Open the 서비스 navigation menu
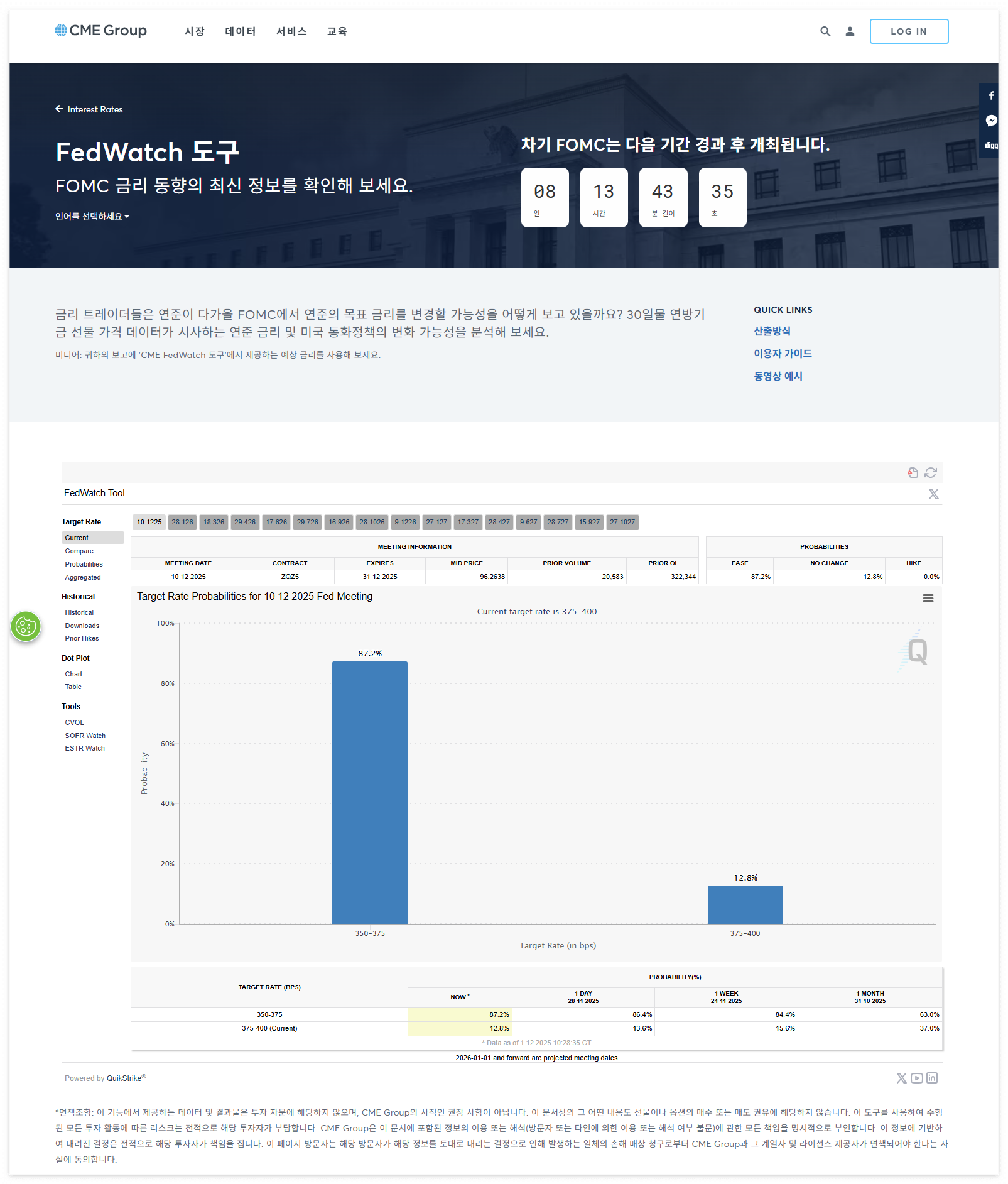Image resolution: width=1008 pixels, height=1184 pixels. (291, 31)
